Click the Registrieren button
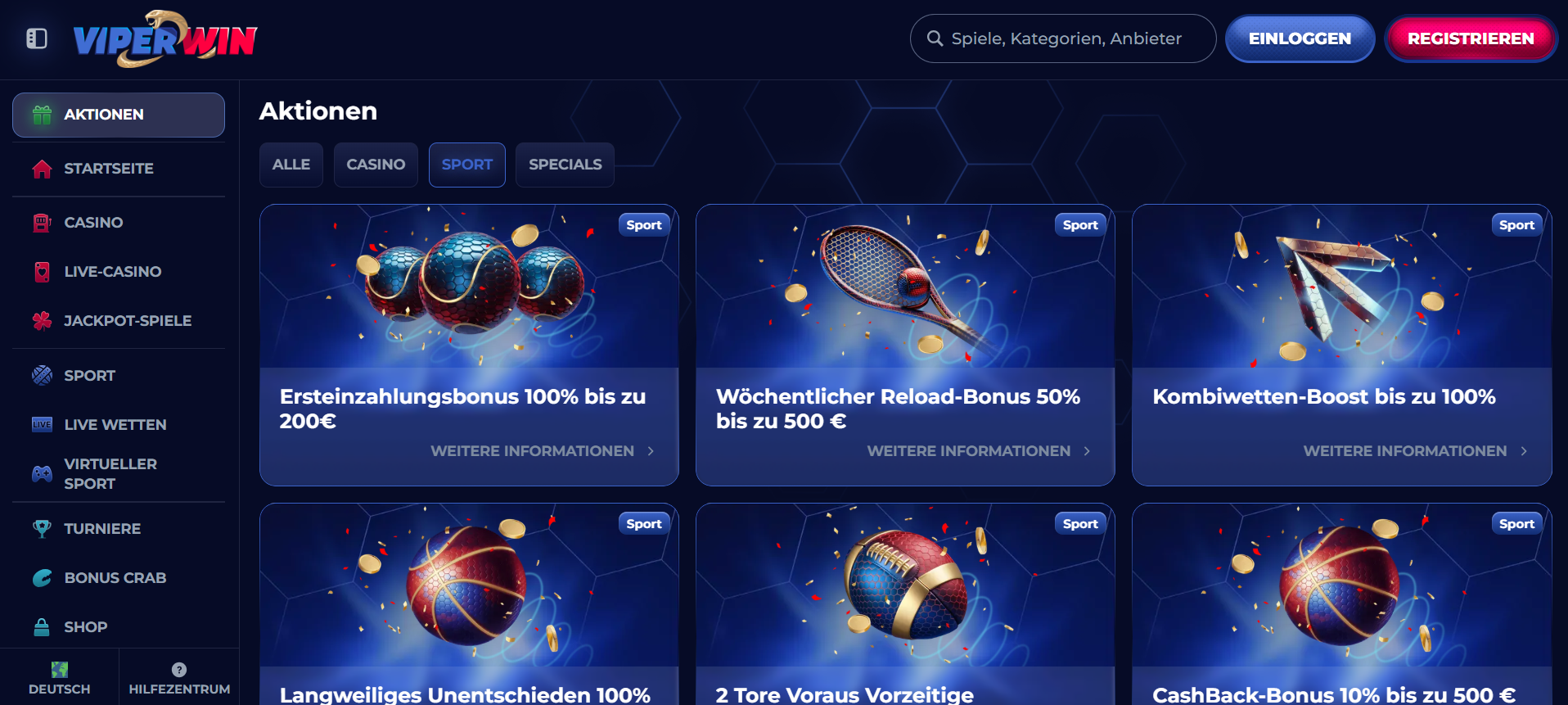 click(1471, 38)
